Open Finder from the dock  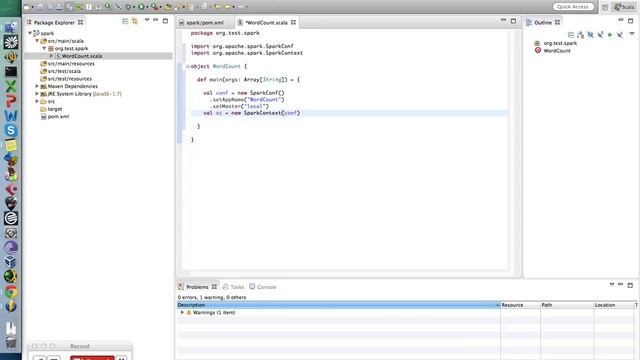(x=11, y=27)
